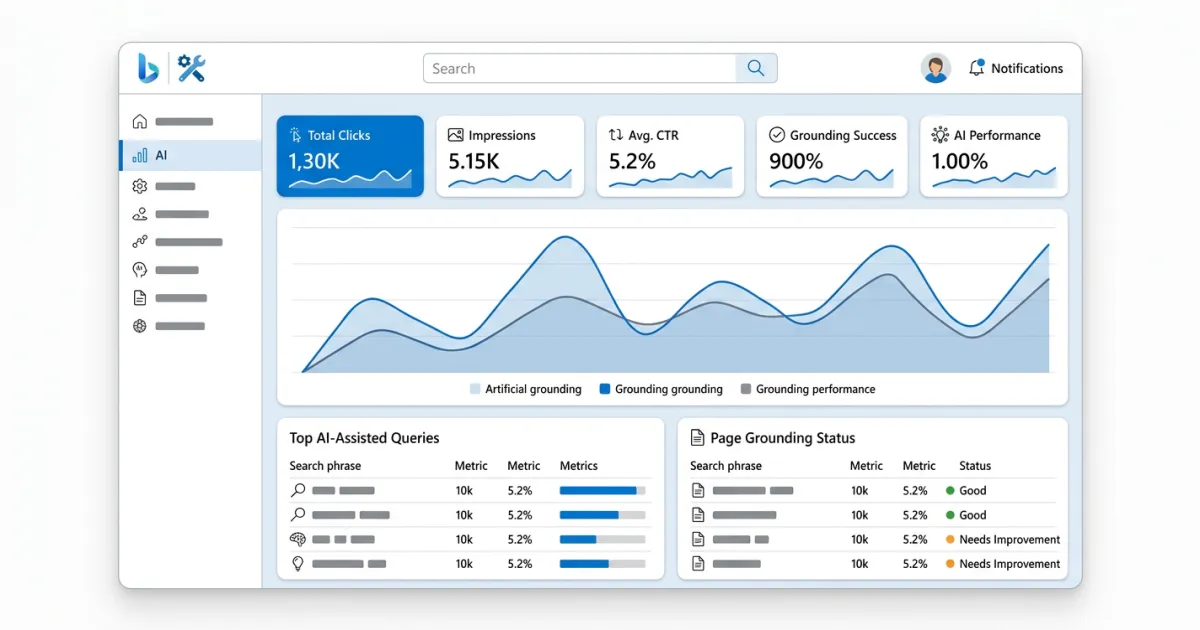This screenshot has width=1200, height=630.
Task: Click the last Needs Improvement status
Action: pyautogui.click(x=1003, y=564)
